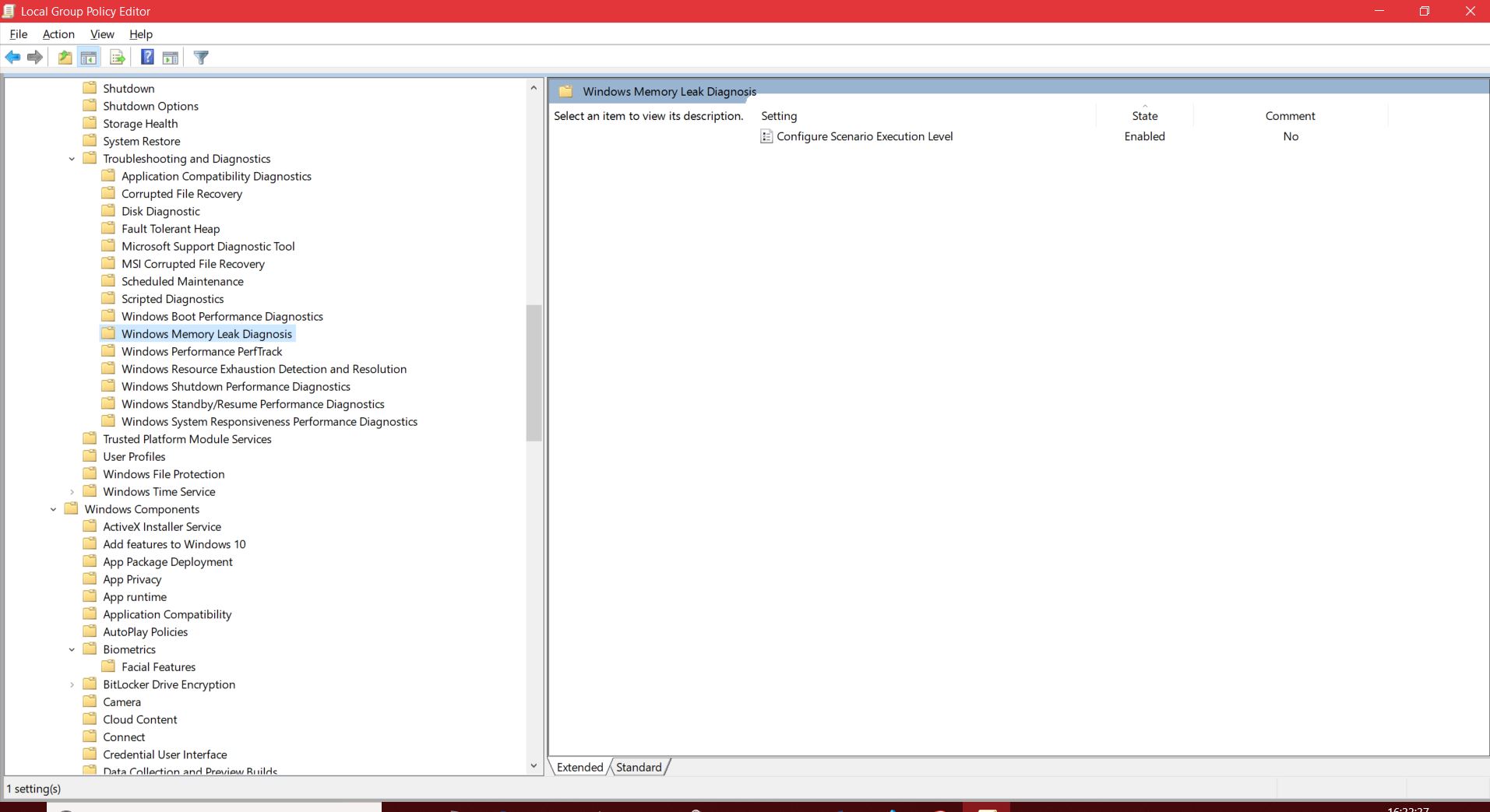Open the View menu
The image size is (1490, 812).
click(x=102, y=34)
